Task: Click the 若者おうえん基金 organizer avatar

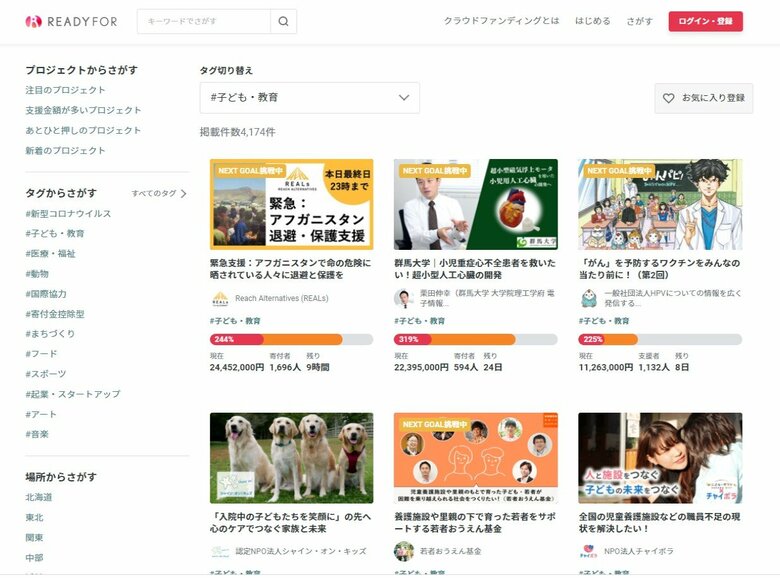Action: (403, 551)
